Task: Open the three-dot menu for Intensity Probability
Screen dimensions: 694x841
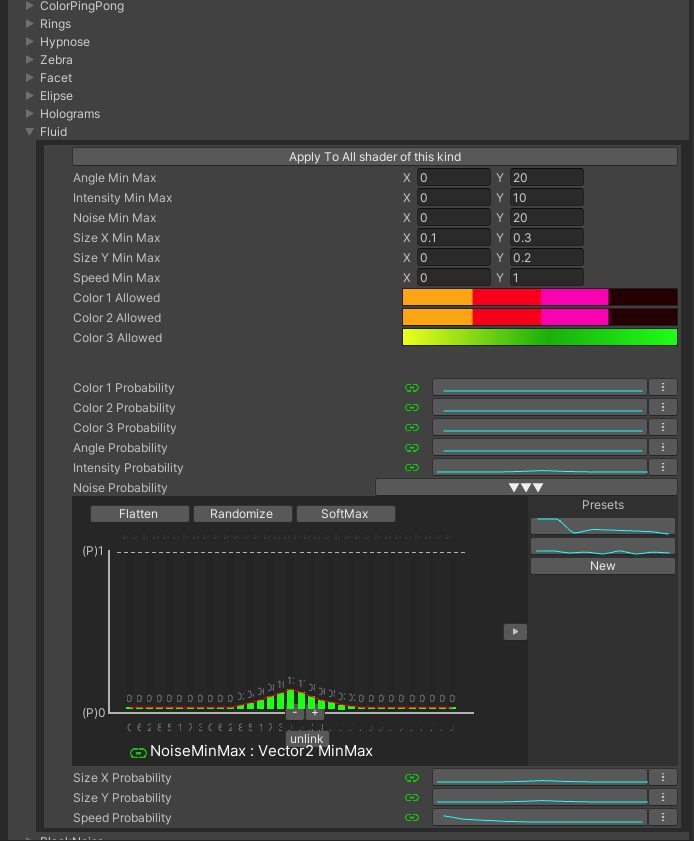Action: pyautogui.click(x=663, y=467)
